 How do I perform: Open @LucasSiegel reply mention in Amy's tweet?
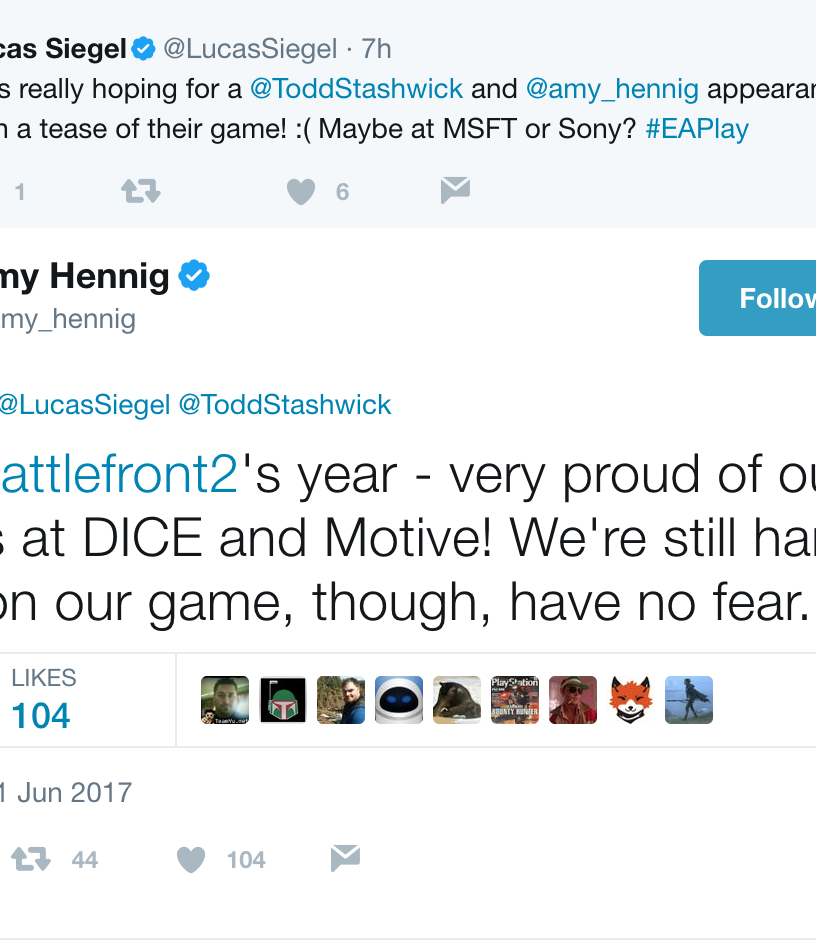pyautogui.click(x=85, y=405)
